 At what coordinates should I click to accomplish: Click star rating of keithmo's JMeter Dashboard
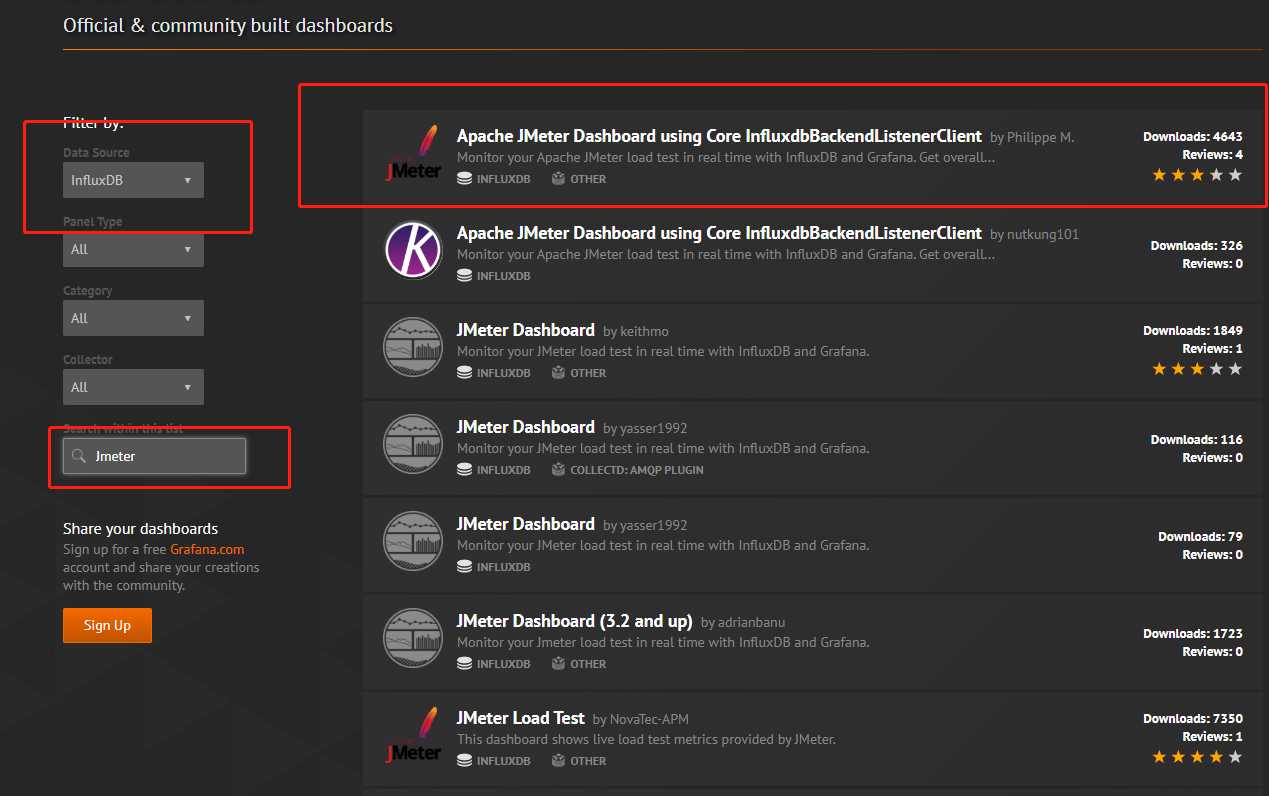point(1197,369)
